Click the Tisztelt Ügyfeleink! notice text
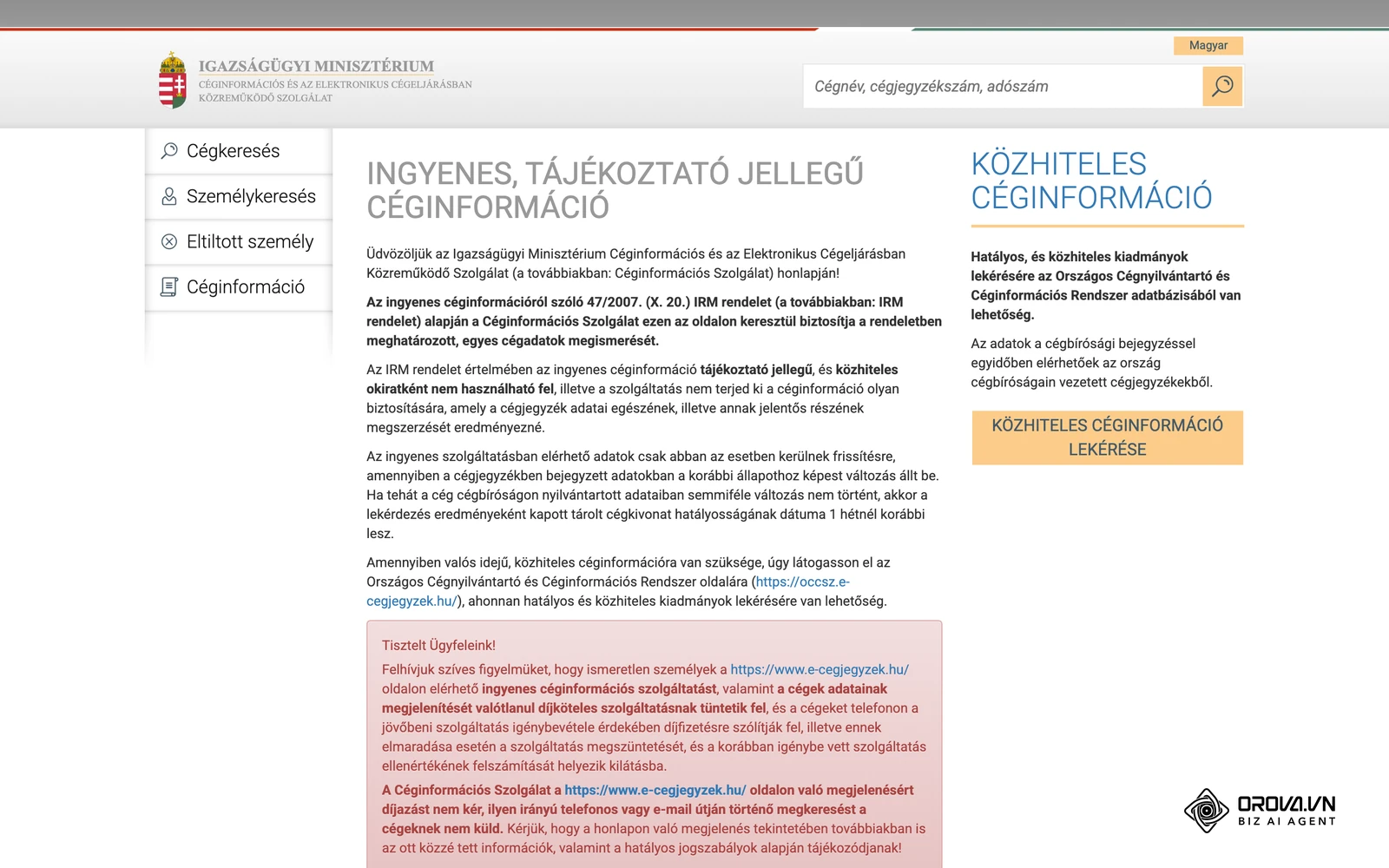This screenshot has width=1389, height=868. point(438,645)
